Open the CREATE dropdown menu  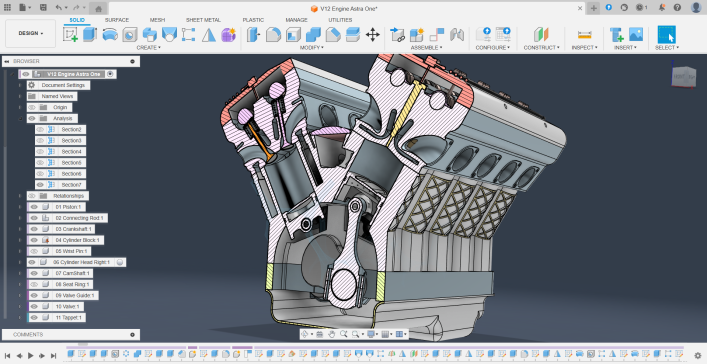tap(149, 47)
